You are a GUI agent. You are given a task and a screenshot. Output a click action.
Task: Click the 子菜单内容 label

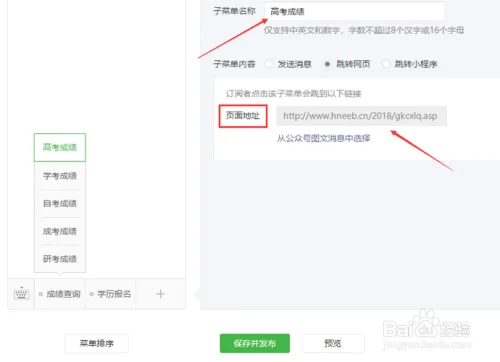coord(234,64)
